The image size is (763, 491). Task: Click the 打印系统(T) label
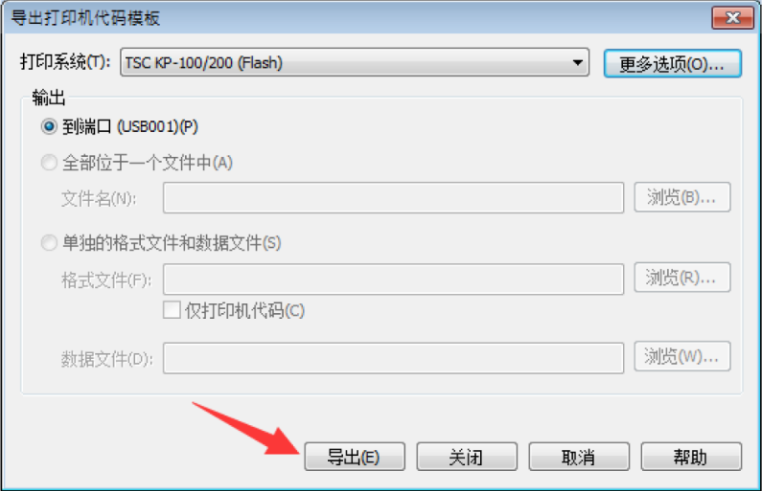point(66,62)
